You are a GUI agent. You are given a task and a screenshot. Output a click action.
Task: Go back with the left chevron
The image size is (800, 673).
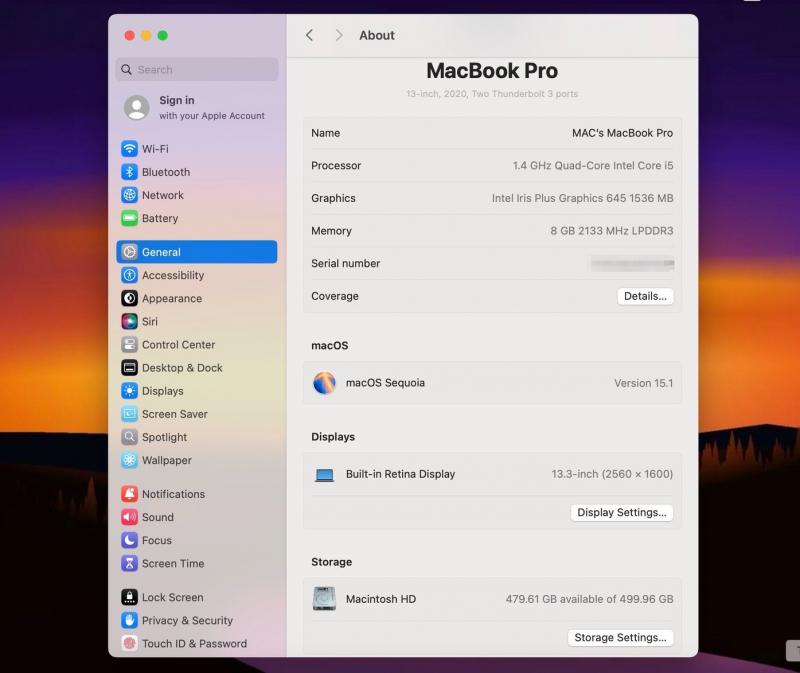[x=309, y=35]
